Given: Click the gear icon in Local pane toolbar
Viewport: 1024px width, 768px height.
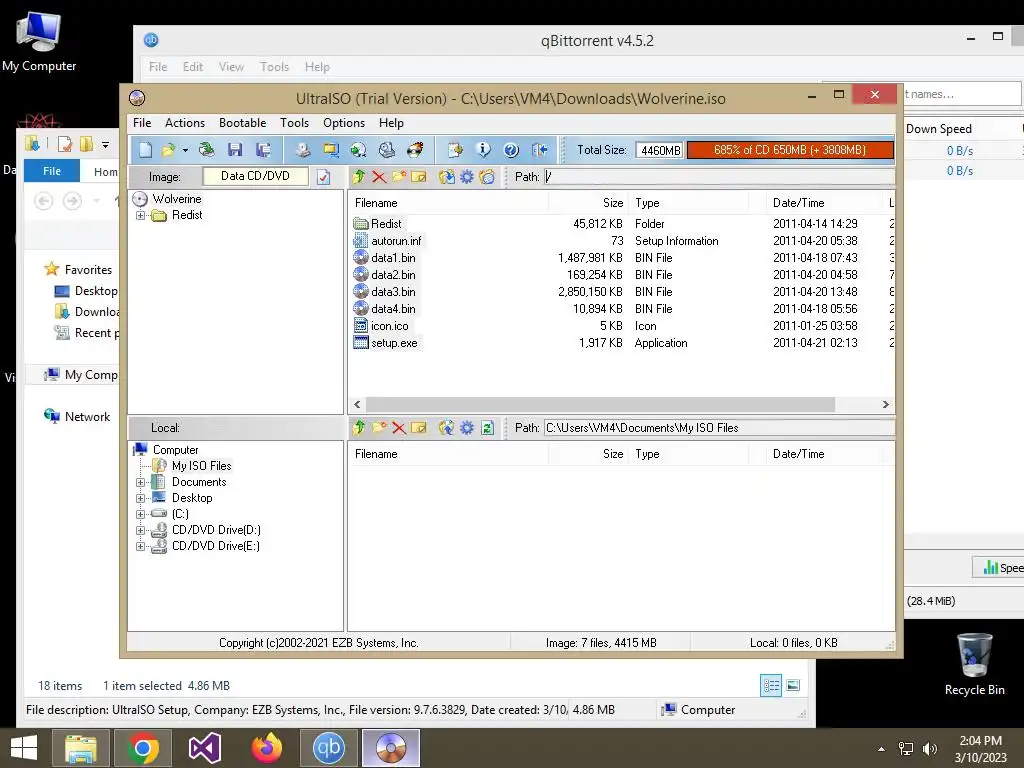Looking at the screenshot, I should (x=466, y=428).
